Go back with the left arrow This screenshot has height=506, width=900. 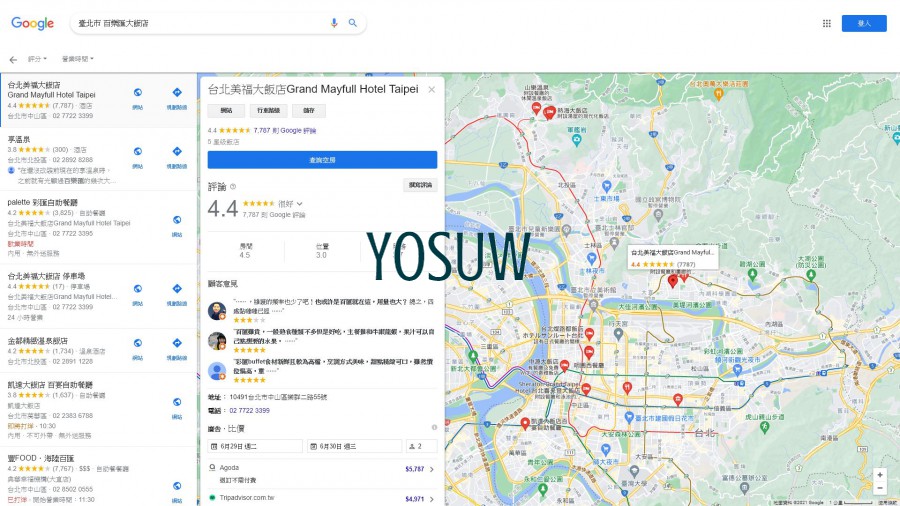coord(13,60)
